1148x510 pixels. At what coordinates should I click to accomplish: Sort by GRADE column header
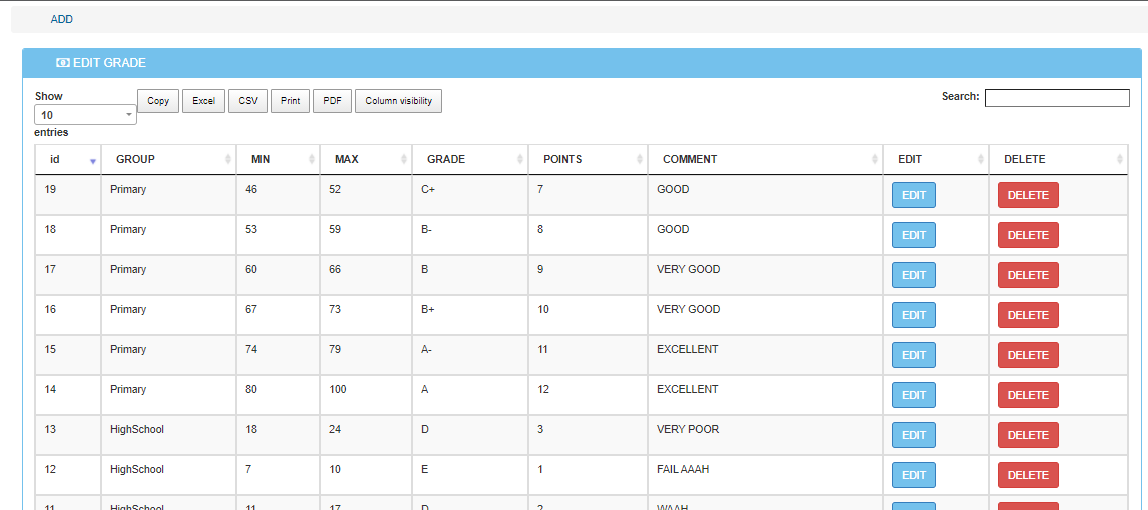coord(445,159)
